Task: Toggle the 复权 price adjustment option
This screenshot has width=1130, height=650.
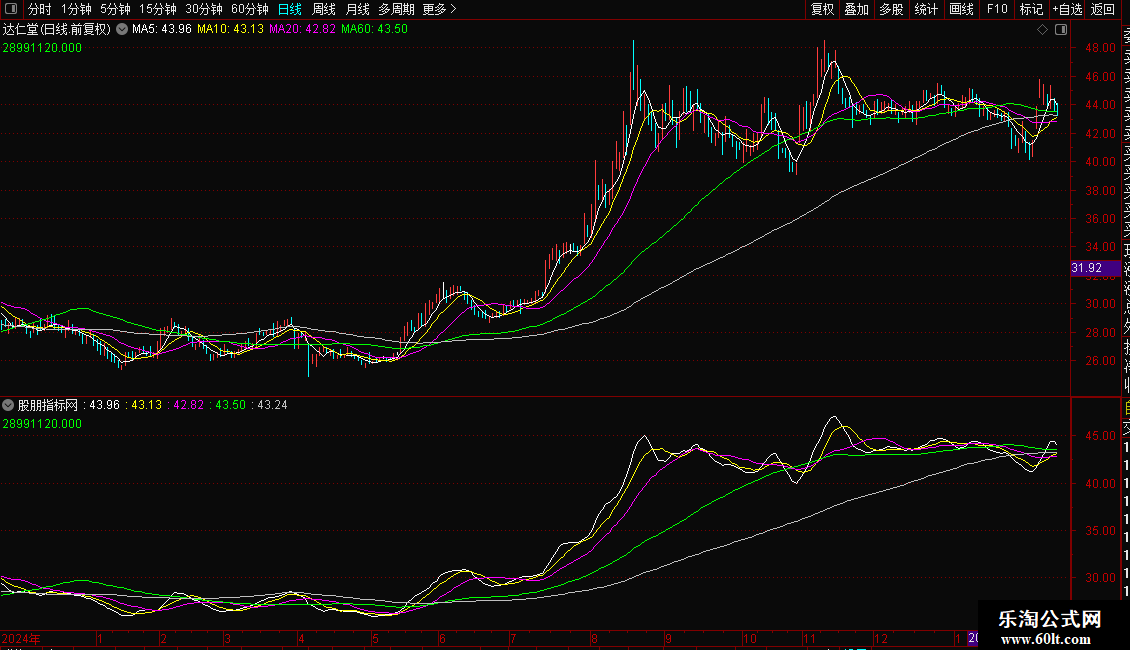Action: pyautogui.click(x=822, y=9)
